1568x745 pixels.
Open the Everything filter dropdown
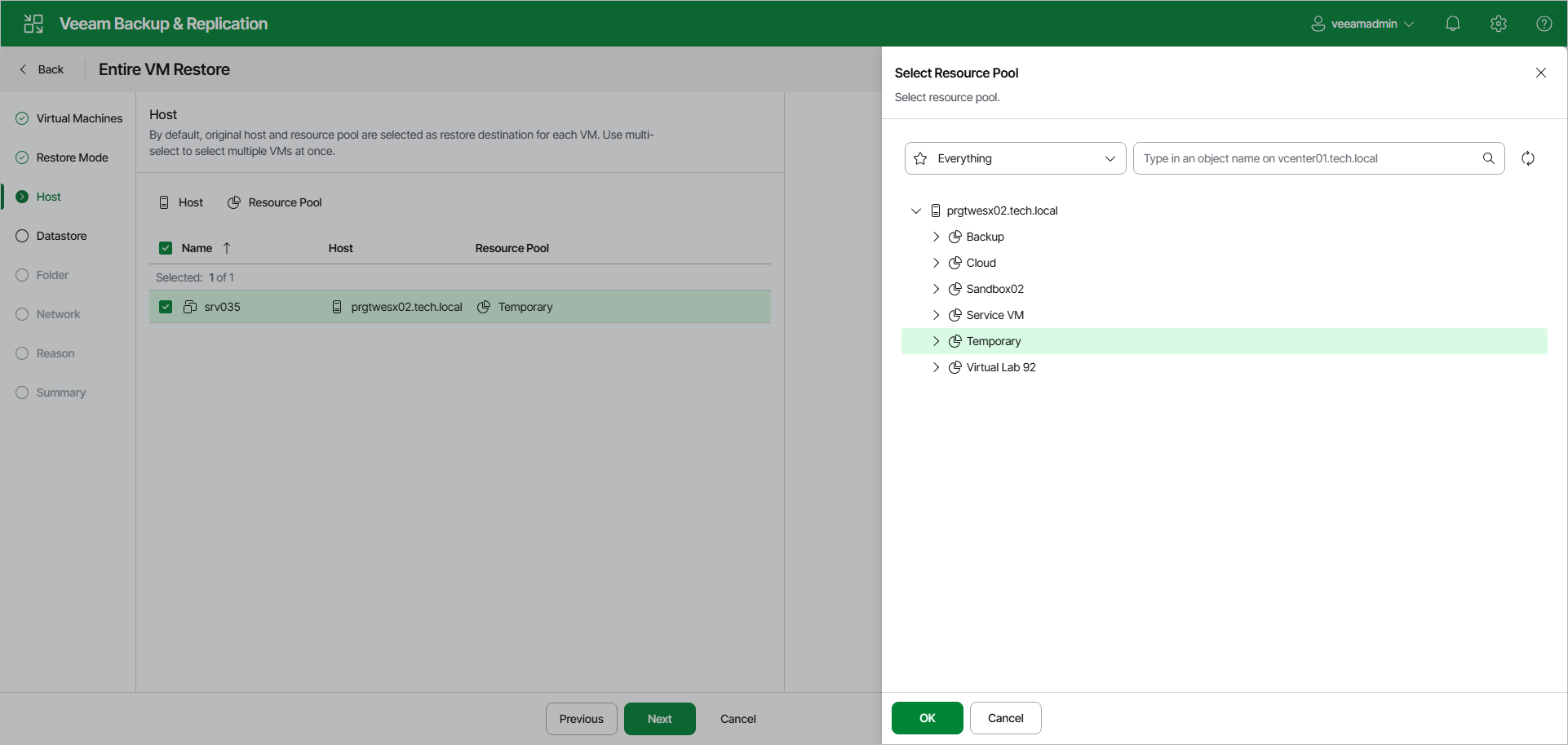[1016, 158]
